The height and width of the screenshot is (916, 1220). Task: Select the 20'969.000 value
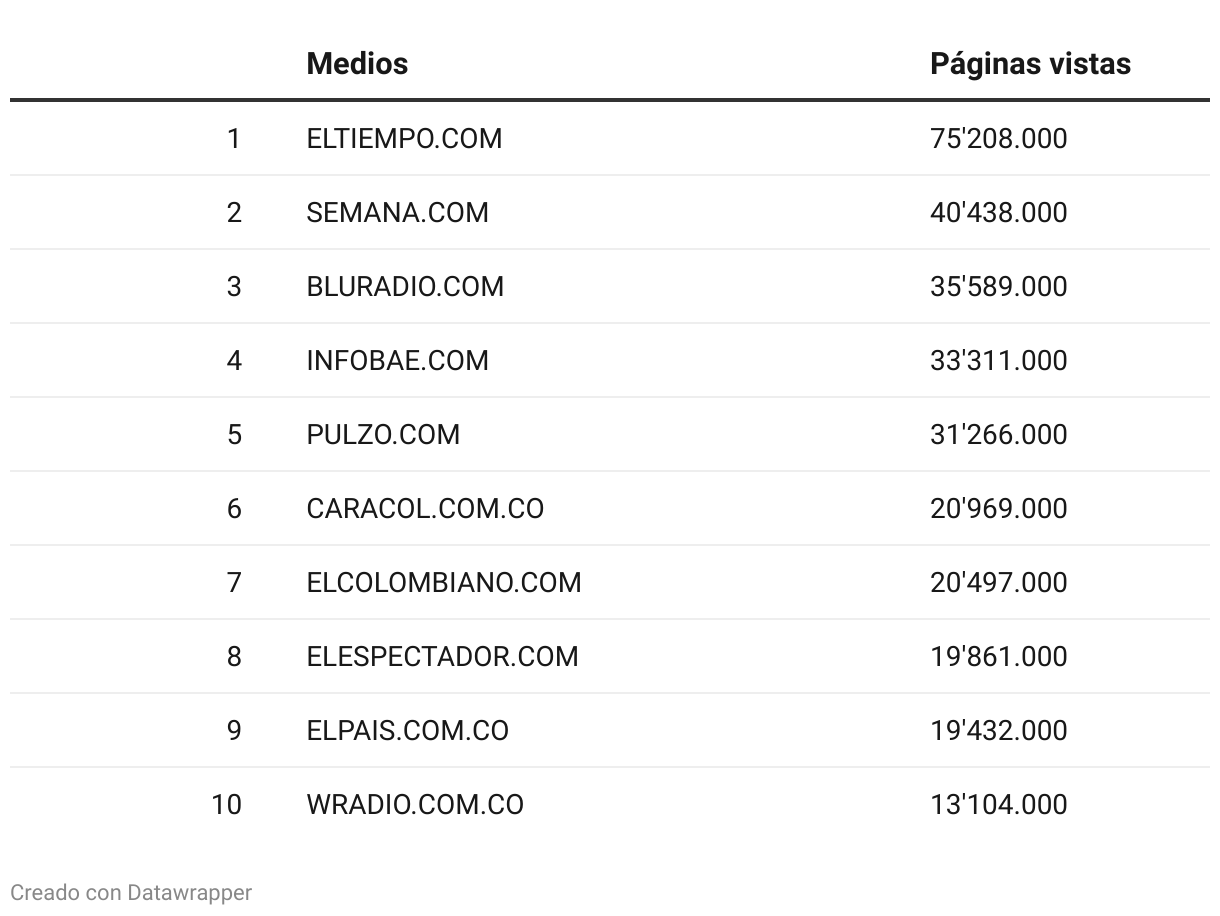coord(998,508)
